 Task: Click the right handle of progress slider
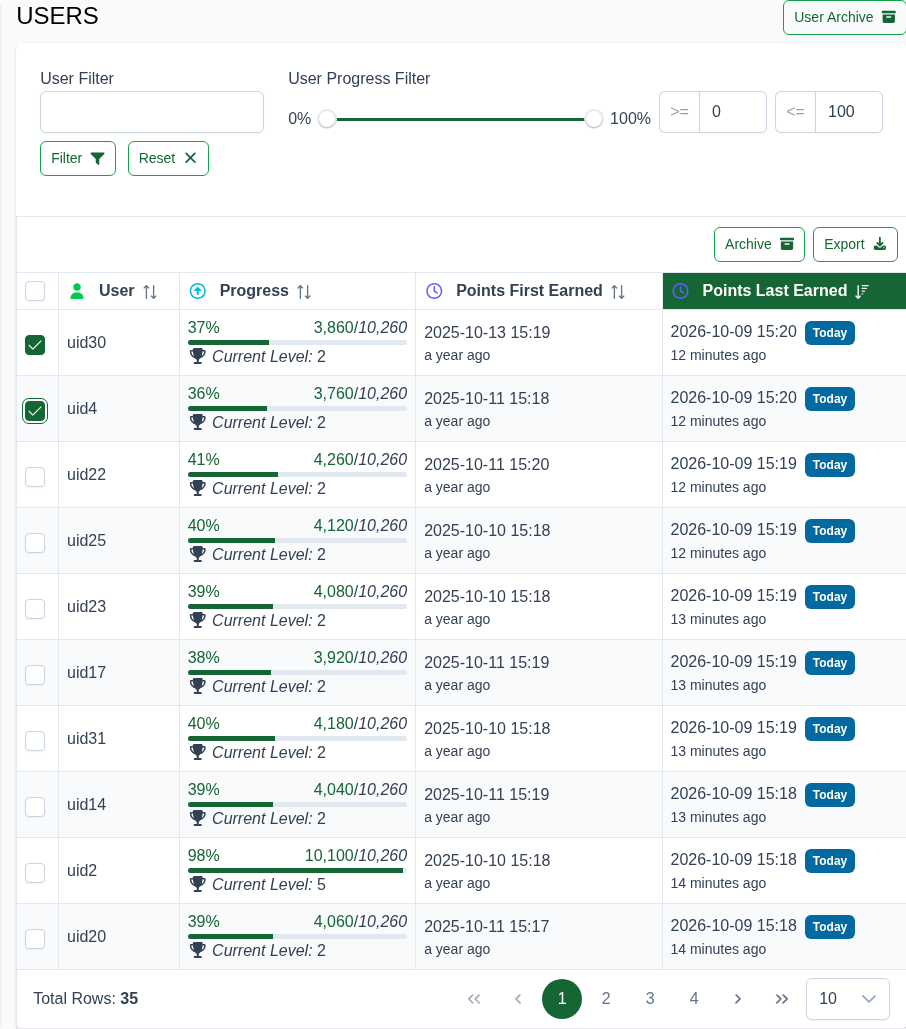[x=594, y=119]
